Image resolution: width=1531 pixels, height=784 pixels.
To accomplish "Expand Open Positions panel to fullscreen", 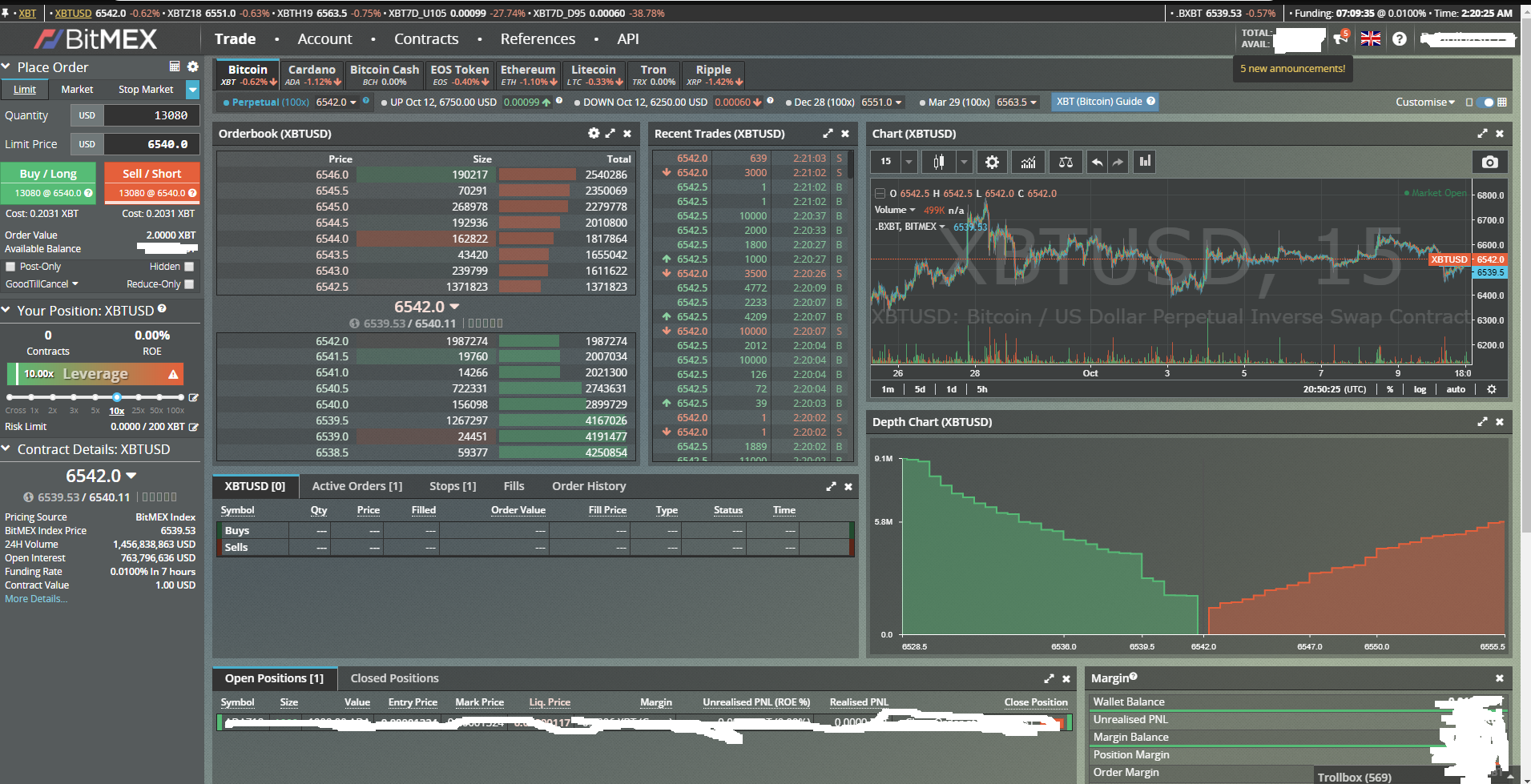I will 1049,678.
